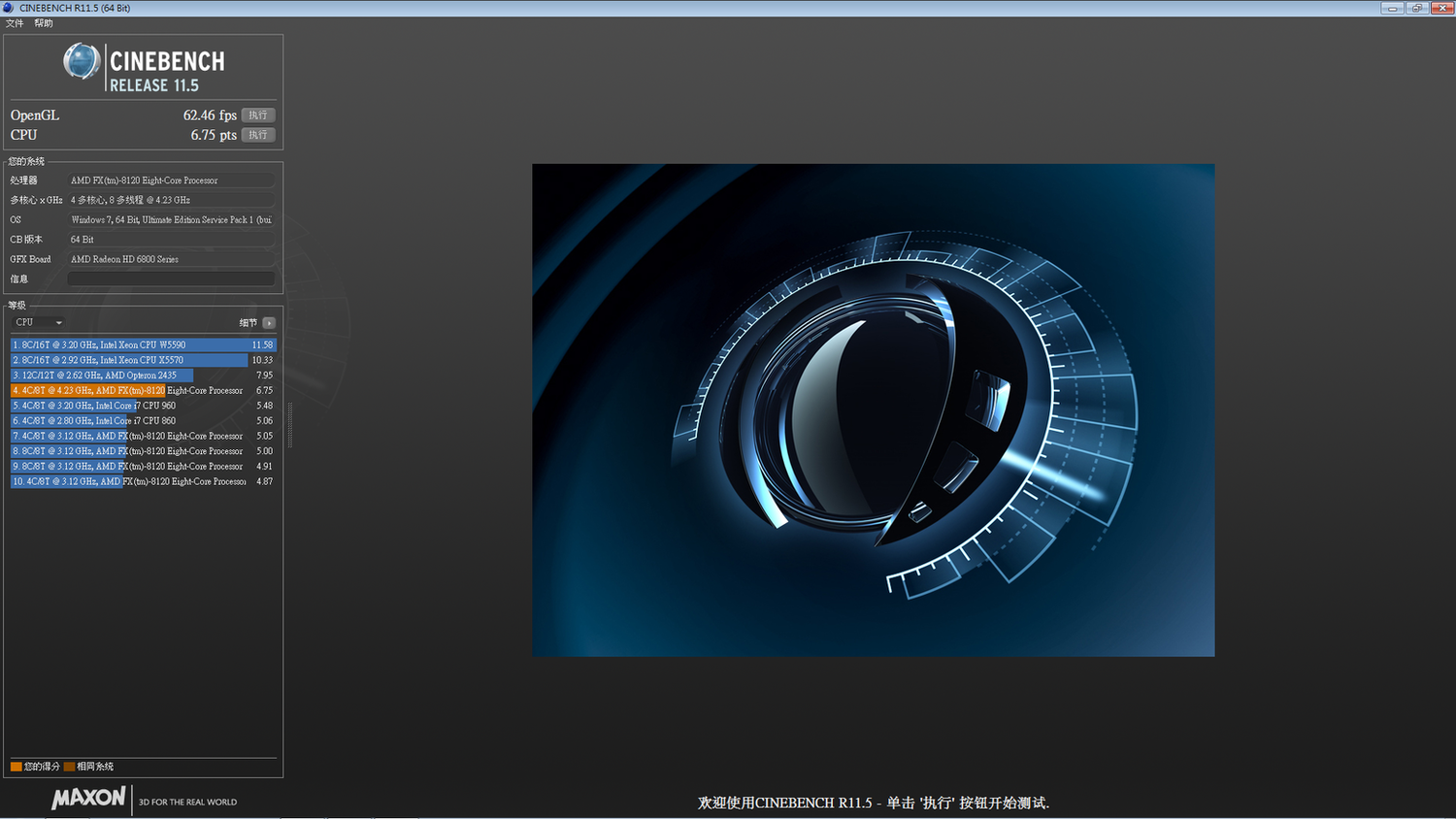Select ranking row 8 scoring 5.00
The image size is (1456, 819).
click(x=144, y=451)
